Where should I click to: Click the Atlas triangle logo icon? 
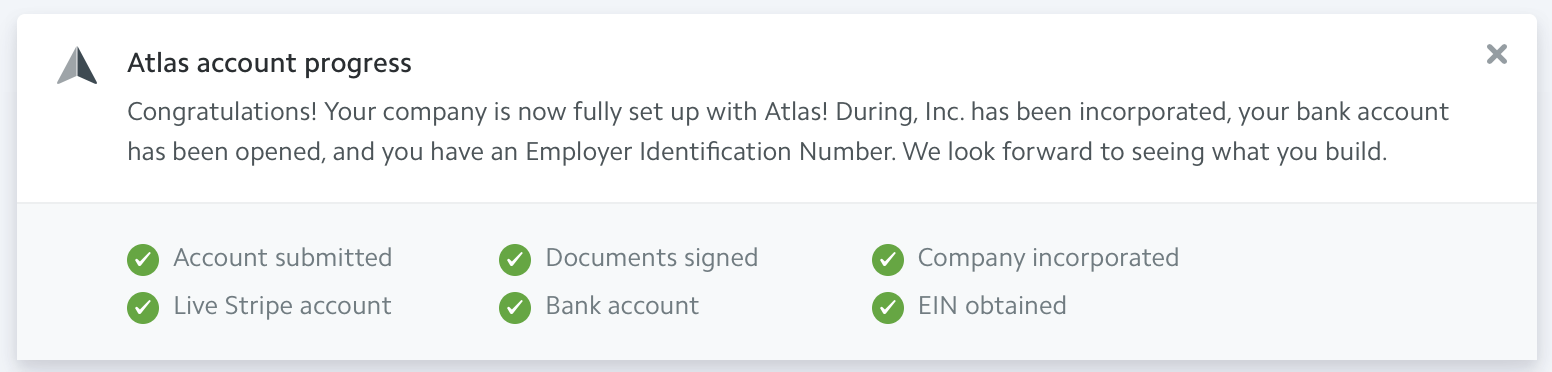[77, 65]
